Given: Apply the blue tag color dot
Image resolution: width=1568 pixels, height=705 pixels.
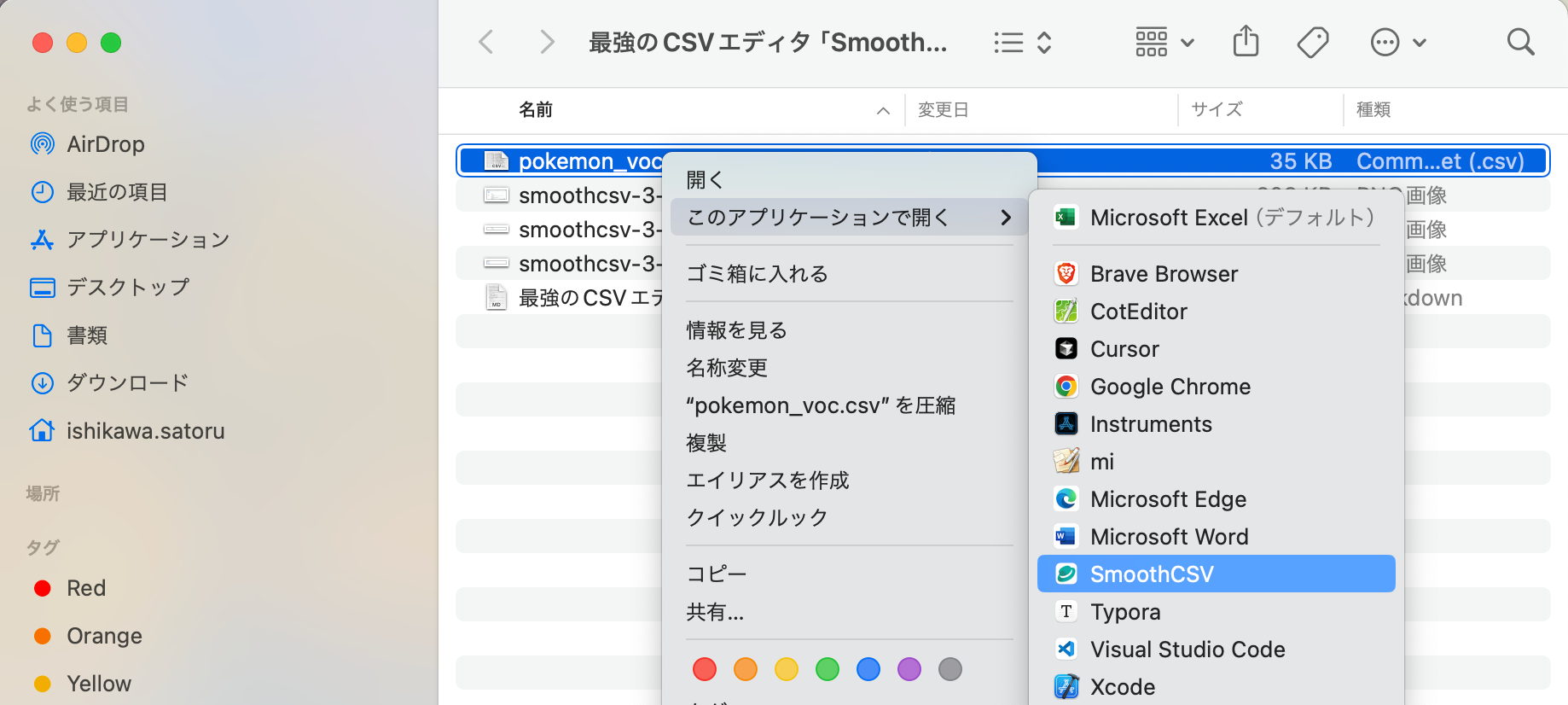Looking at the screenshot, I should coord(868,669).
